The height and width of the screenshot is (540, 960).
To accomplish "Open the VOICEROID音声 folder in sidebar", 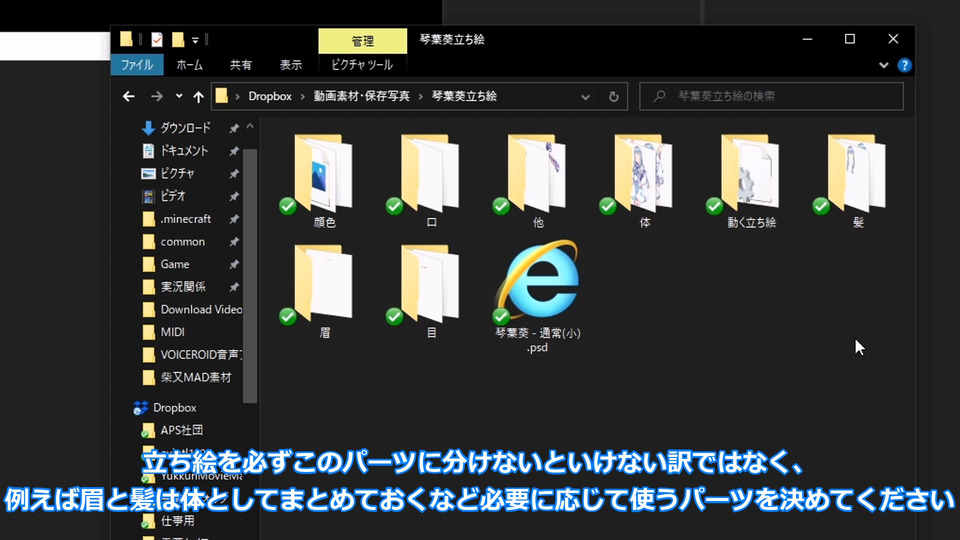I will [x=201, y=354].
